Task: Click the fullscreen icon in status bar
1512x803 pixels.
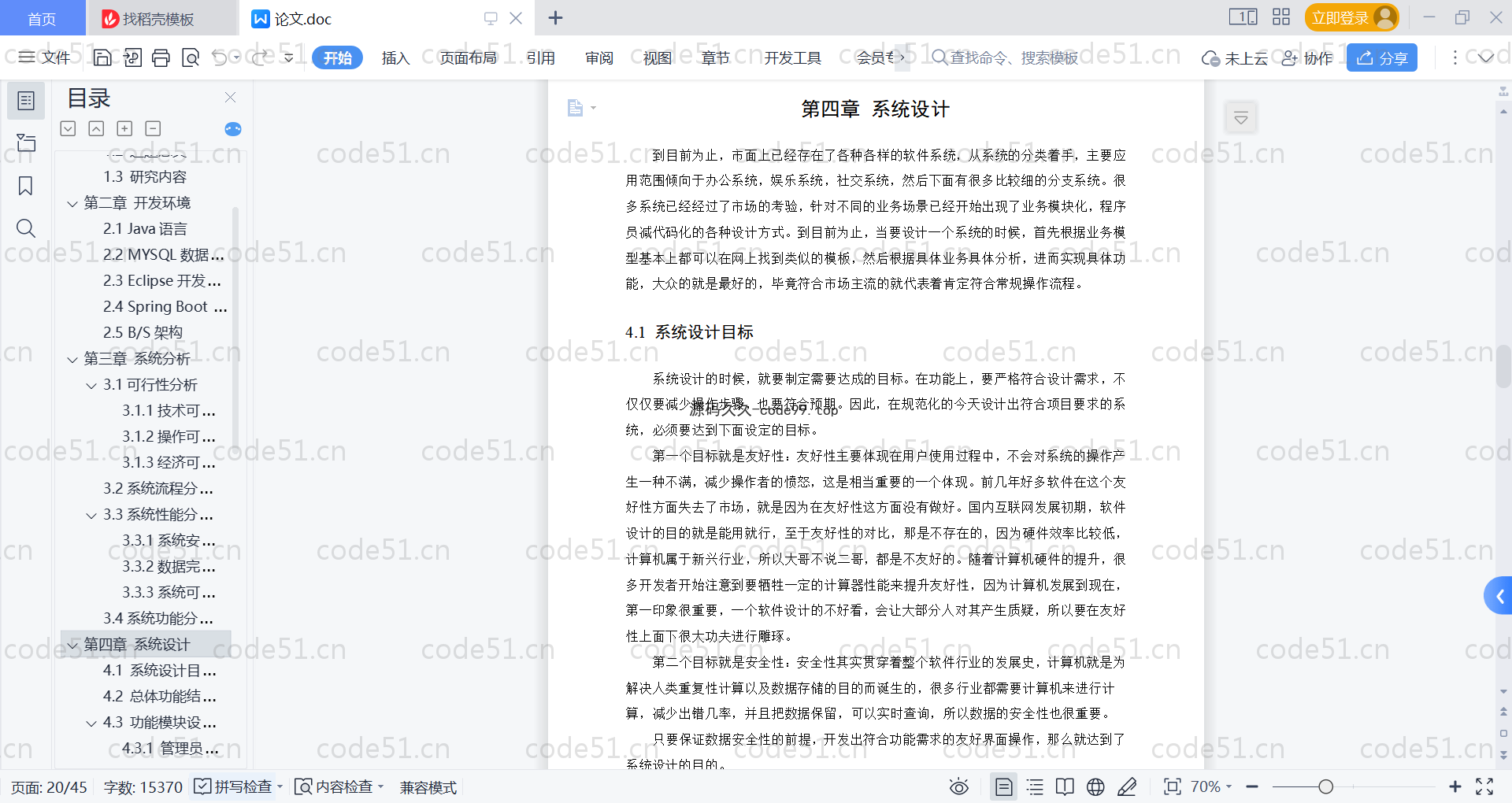Action: [1484, 786]
